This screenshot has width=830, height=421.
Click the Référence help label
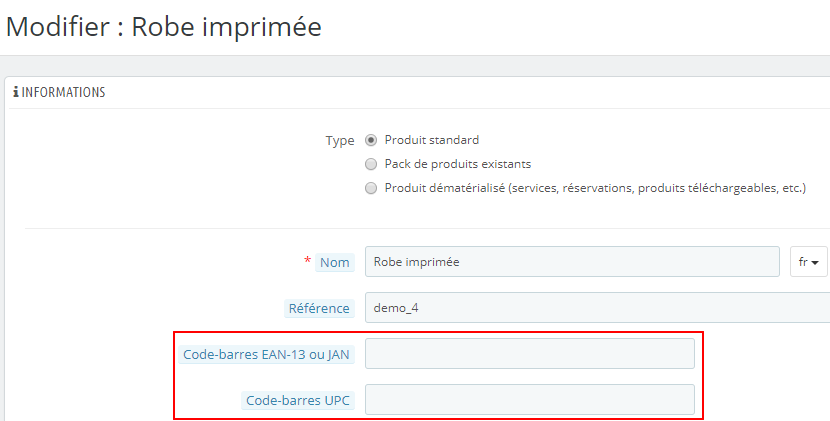(319, 308)
